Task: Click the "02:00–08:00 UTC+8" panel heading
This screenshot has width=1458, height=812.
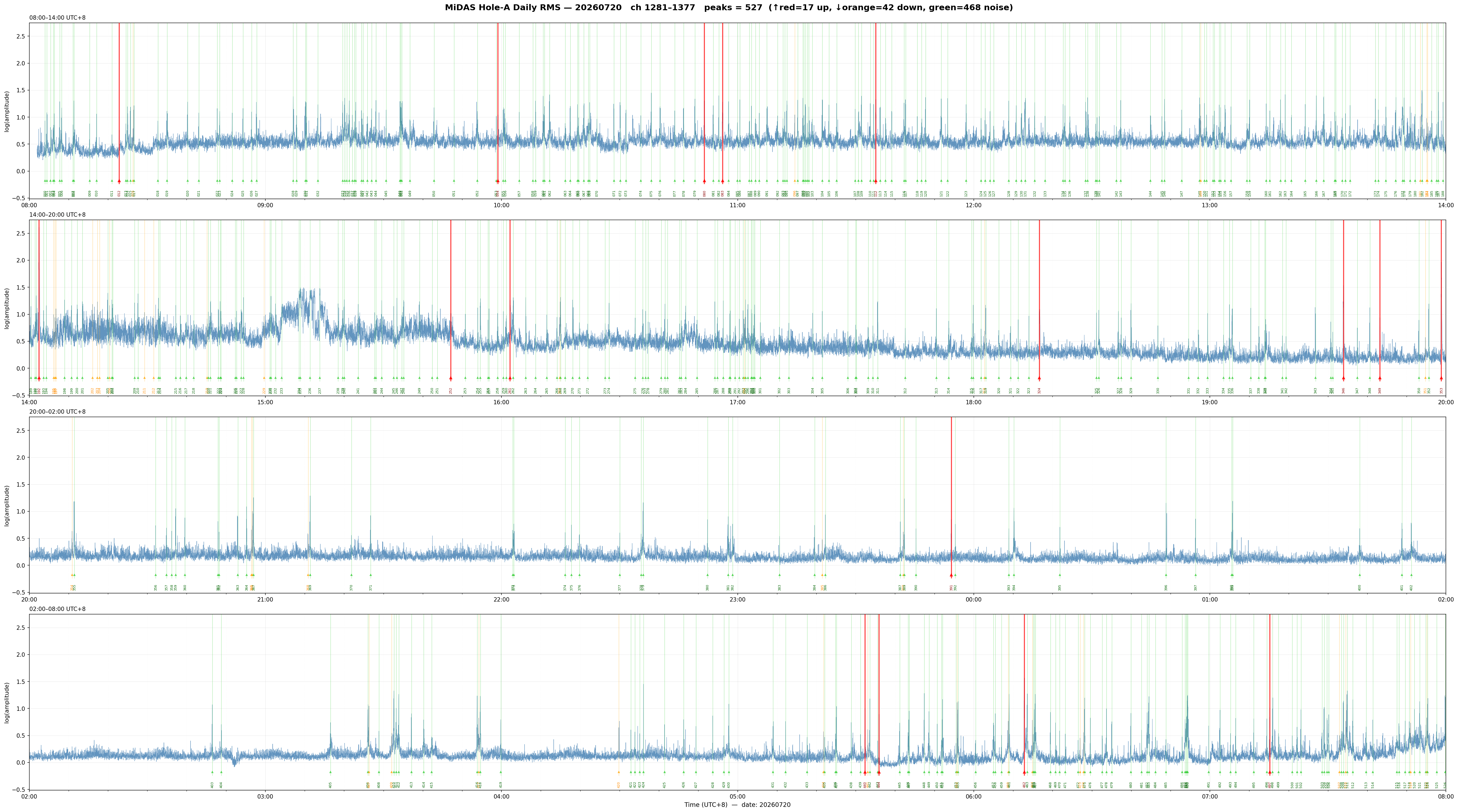Action: tap(58, 609)
